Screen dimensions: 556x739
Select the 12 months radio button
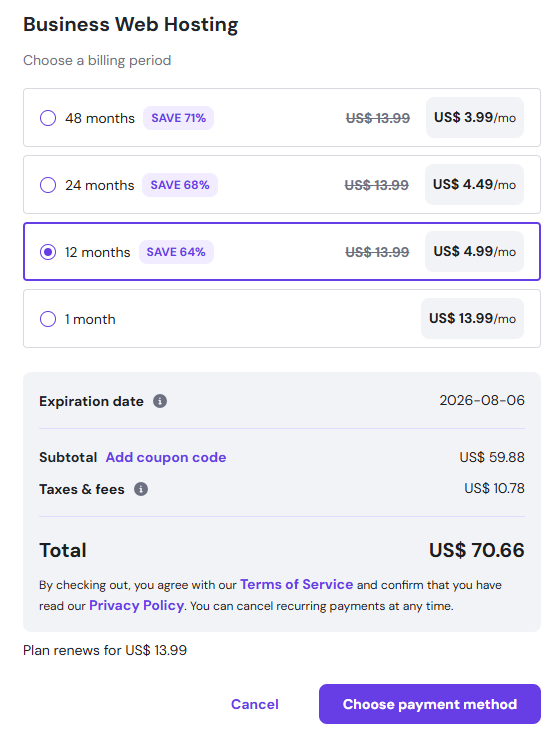48,252
